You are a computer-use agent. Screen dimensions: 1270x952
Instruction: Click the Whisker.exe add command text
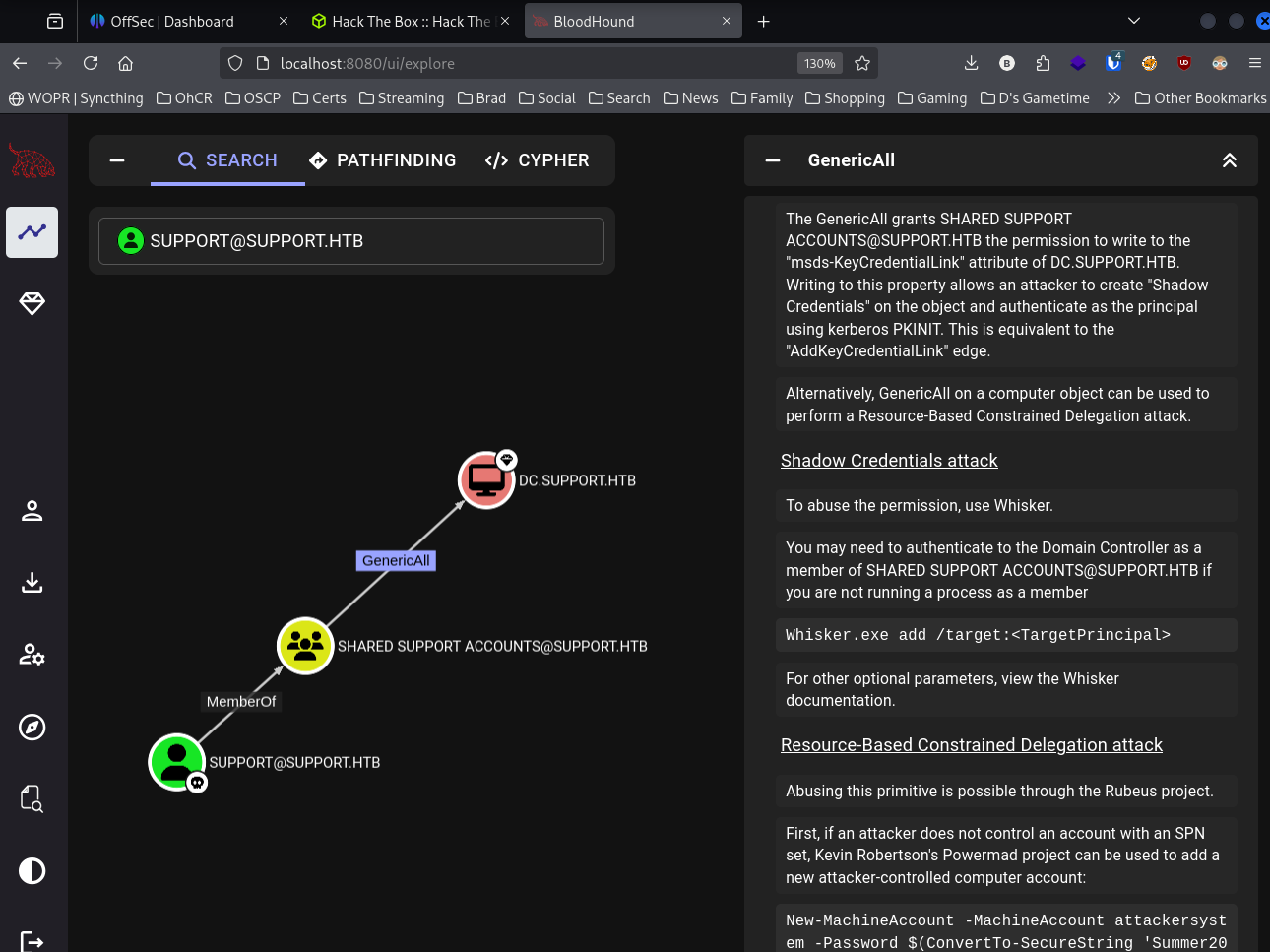[978, 635]
